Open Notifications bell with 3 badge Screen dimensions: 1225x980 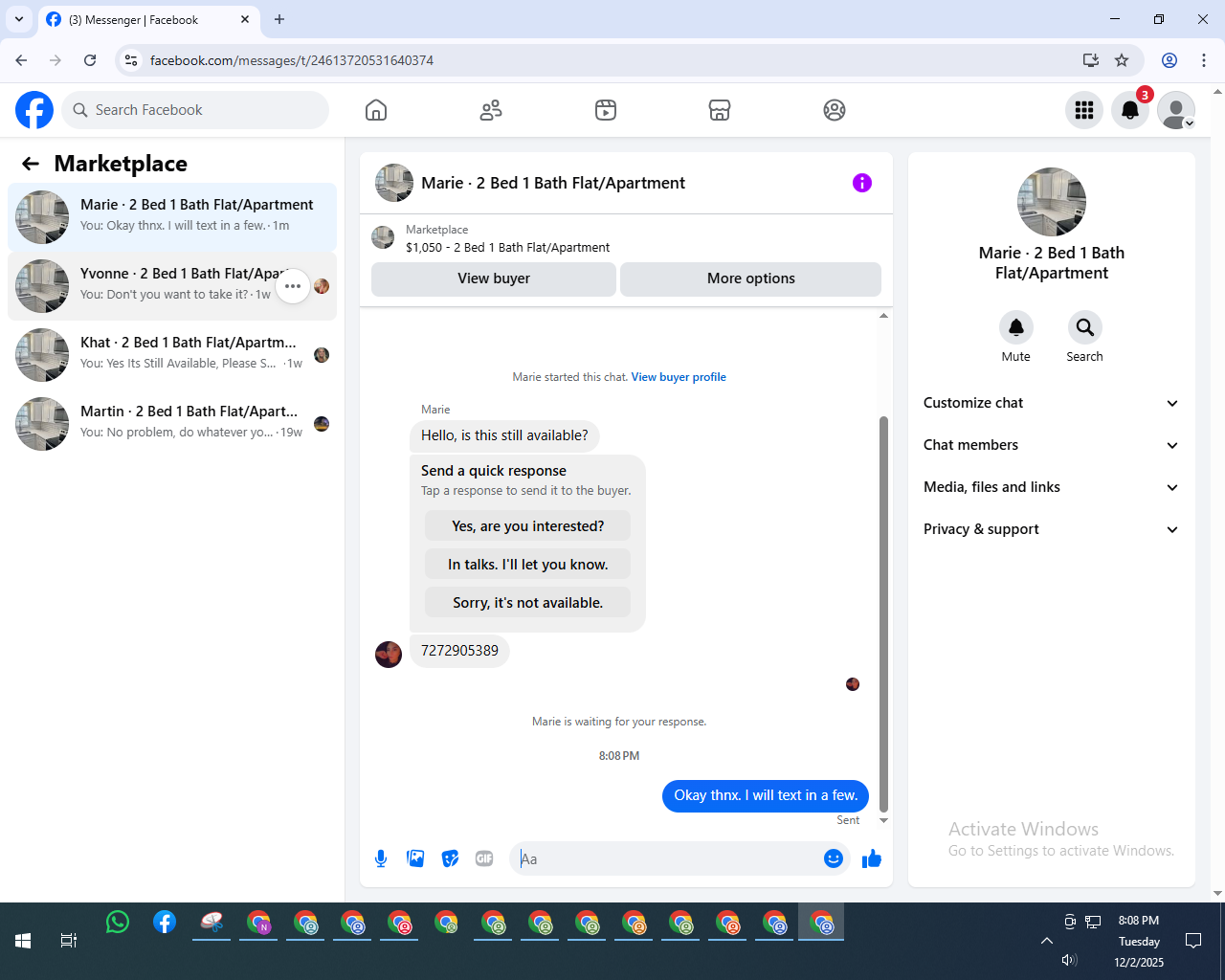tap(1130, 110)
